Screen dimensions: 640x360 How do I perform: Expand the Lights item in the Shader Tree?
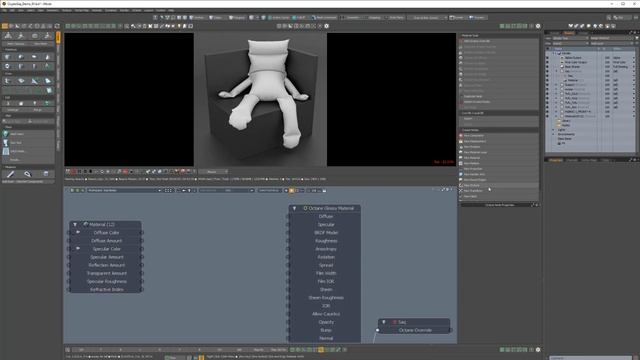pyautogui.click(x=554, y=130)
